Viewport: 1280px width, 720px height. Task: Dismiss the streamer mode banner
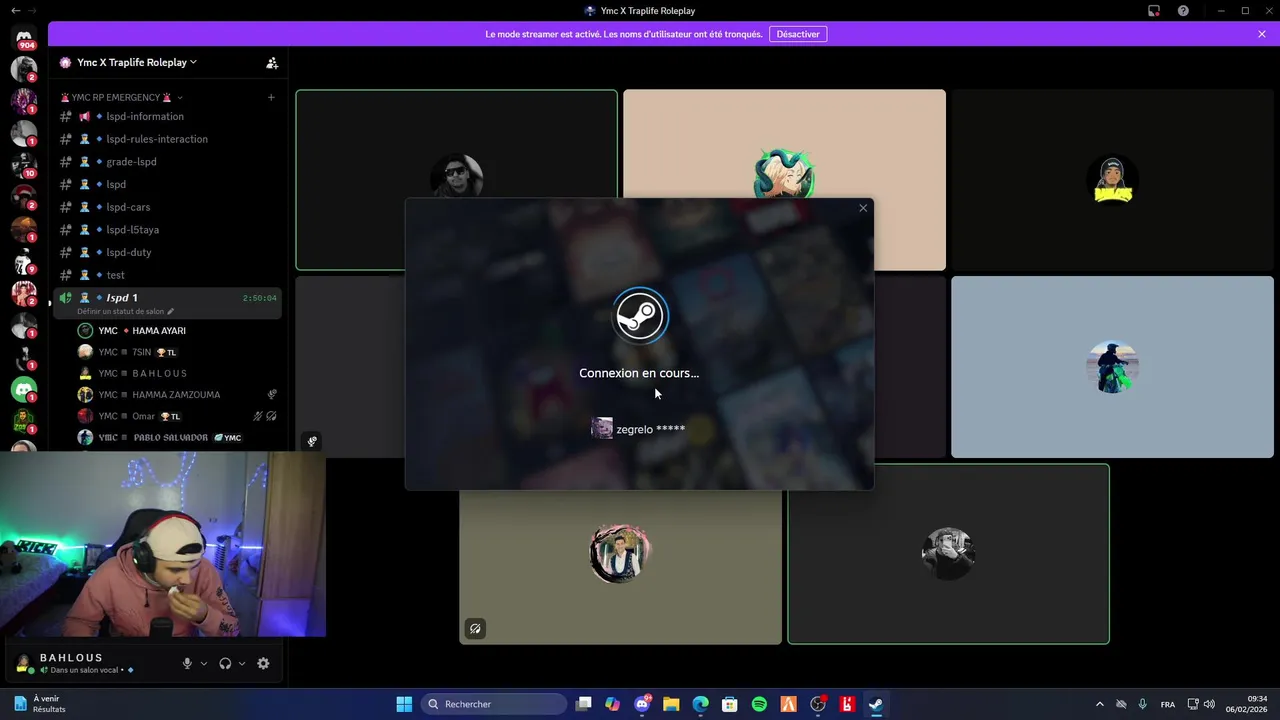[1262, 34]
